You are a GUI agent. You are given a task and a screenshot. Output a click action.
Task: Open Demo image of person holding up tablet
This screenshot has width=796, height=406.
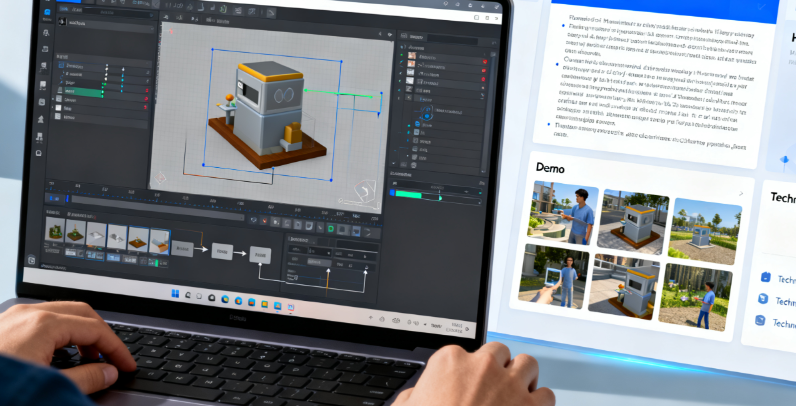pyautogui.click(x=553, y=276)
